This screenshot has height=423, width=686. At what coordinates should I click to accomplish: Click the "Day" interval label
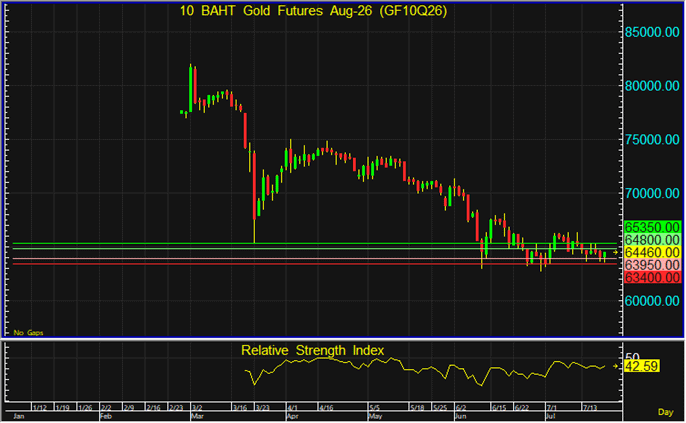(665, 412)
